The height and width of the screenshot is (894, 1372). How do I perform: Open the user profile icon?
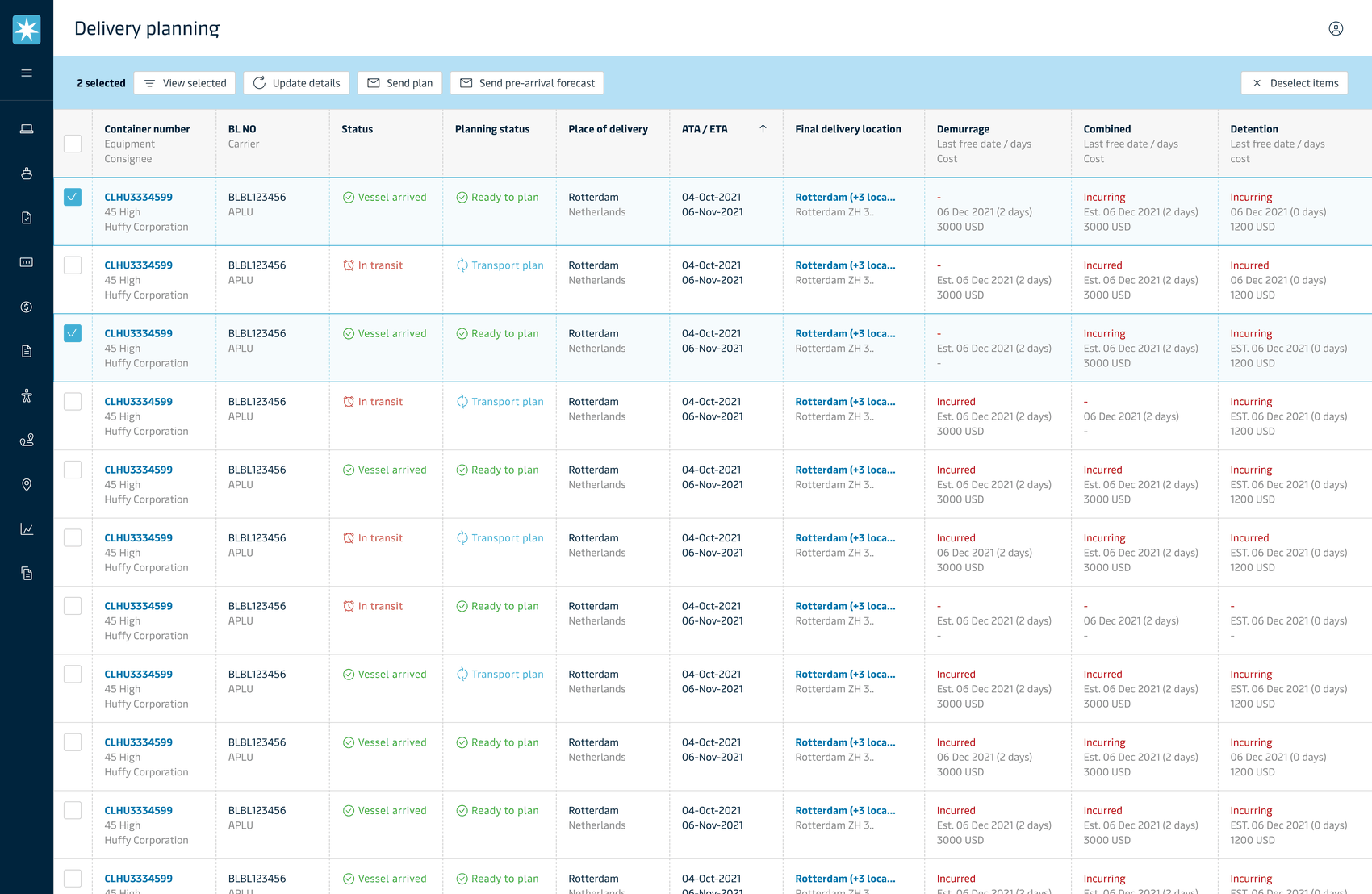pos(1336,29)
